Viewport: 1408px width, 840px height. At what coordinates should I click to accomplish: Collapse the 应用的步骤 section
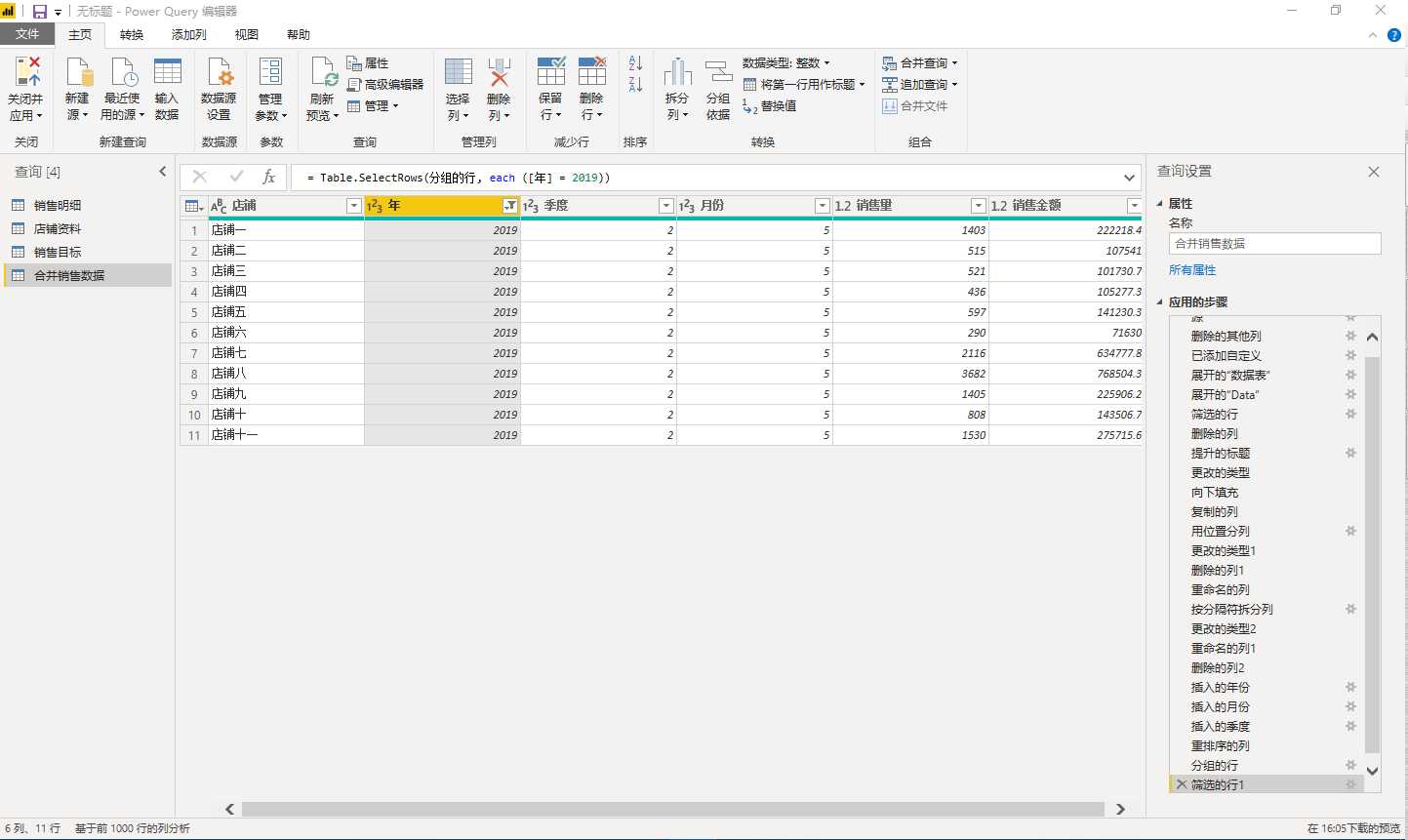click(1160, 302)
